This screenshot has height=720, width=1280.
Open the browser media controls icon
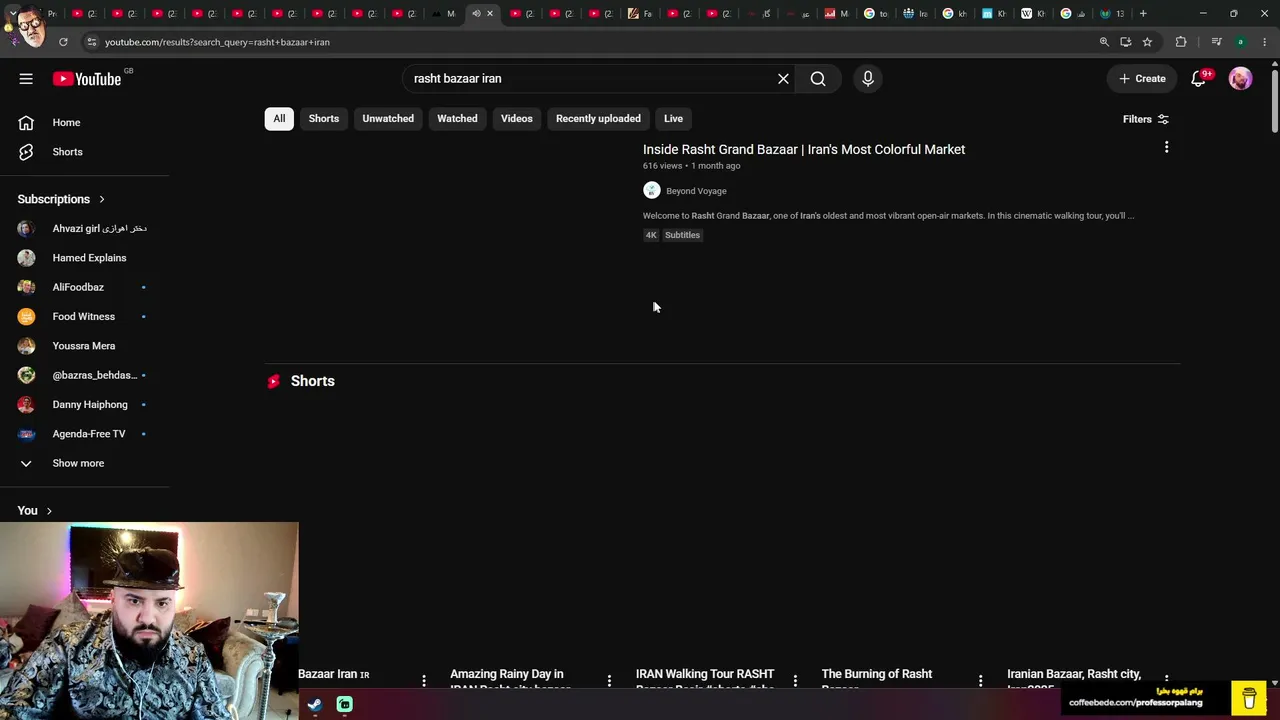(1216, 42)
